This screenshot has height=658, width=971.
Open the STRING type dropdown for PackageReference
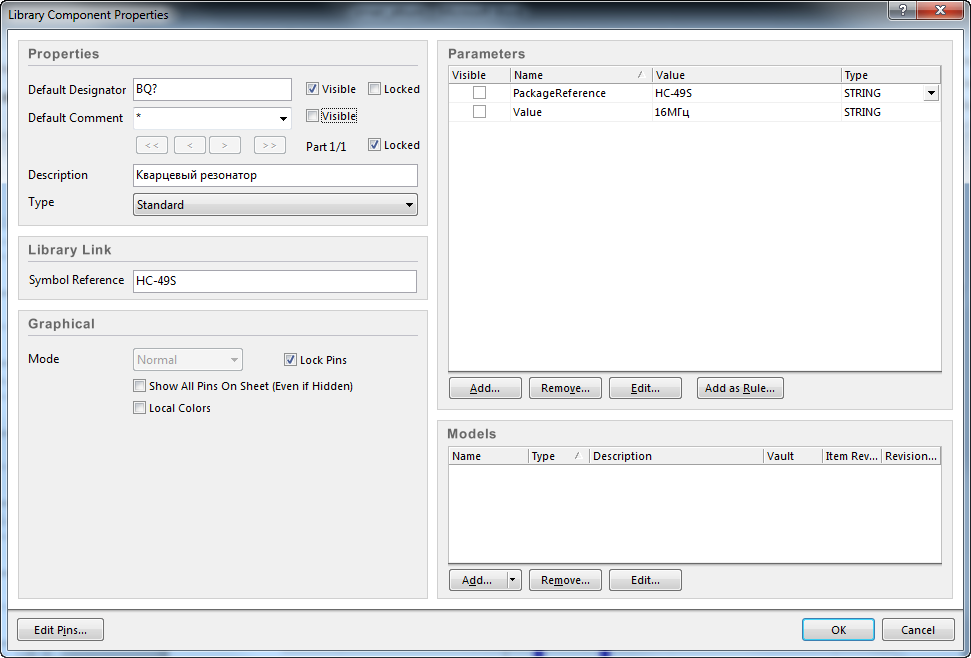point(931,93)
